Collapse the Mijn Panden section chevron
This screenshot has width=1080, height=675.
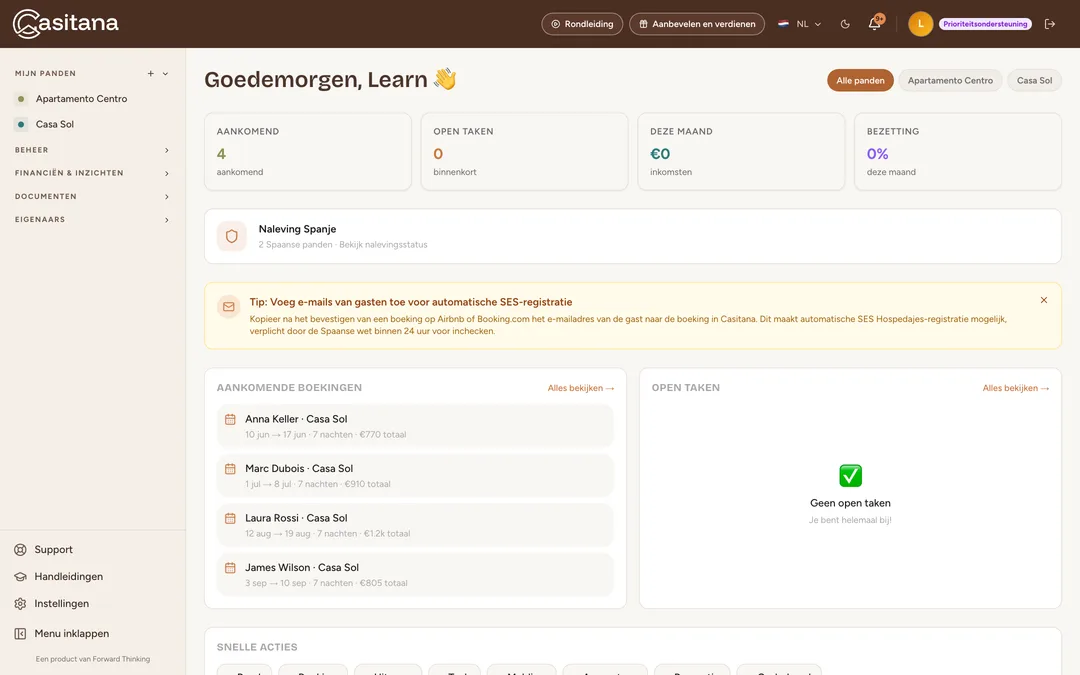pyautogui.click(x=165, y=74)
